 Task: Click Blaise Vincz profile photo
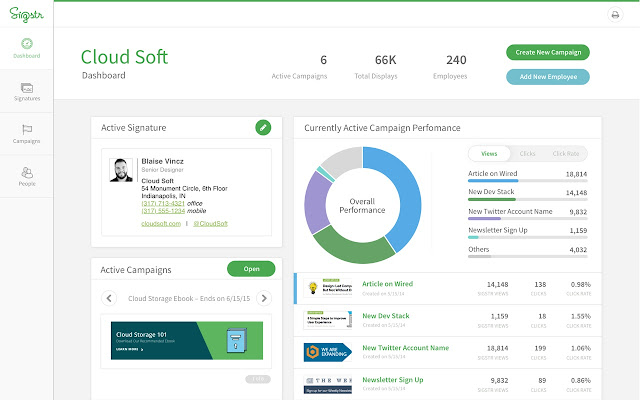click(x=121, y=170)
